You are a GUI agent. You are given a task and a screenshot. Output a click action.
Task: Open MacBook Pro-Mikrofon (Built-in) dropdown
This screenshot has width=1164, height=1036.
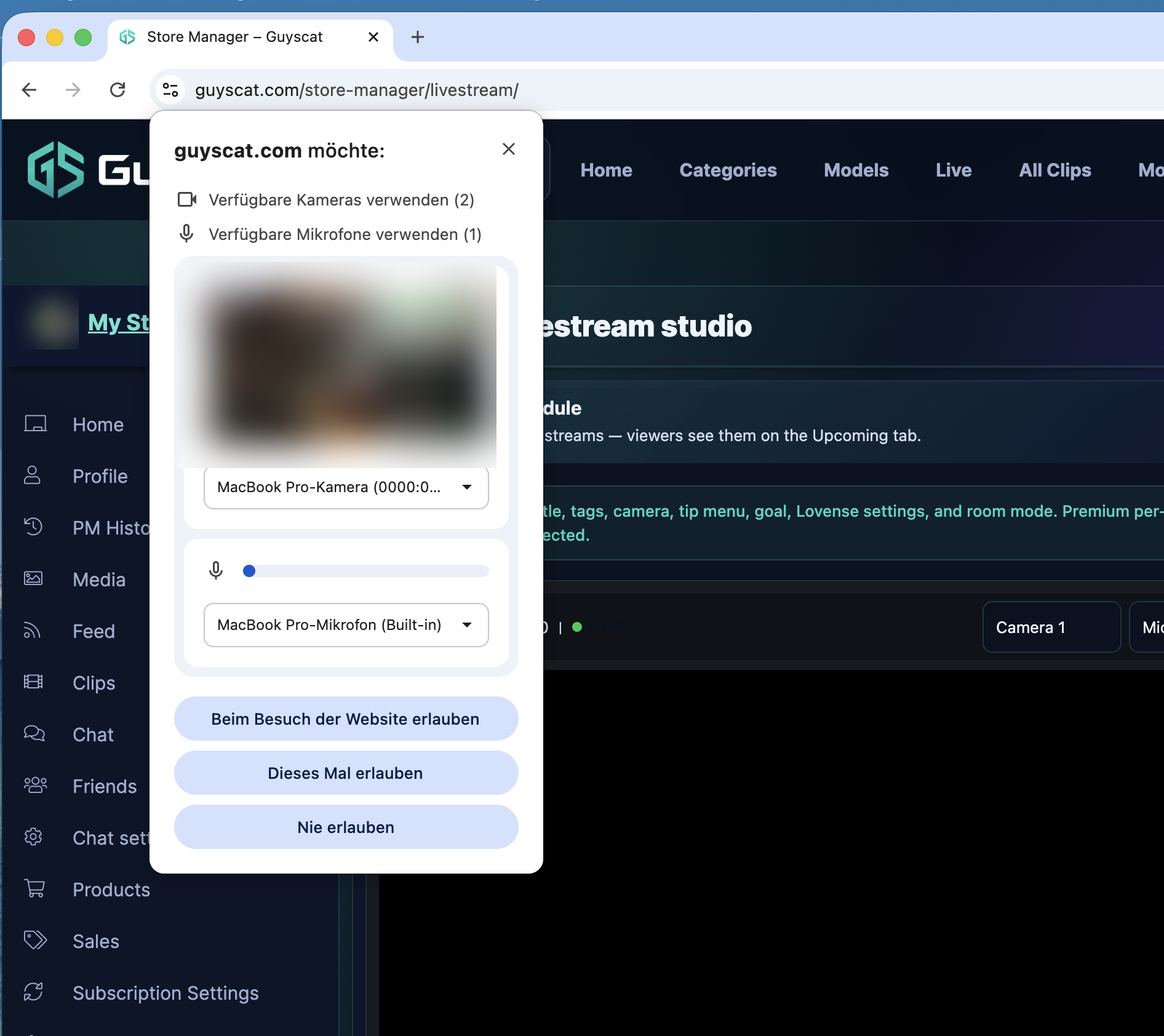pyautogui.click(x=346, y=625)
